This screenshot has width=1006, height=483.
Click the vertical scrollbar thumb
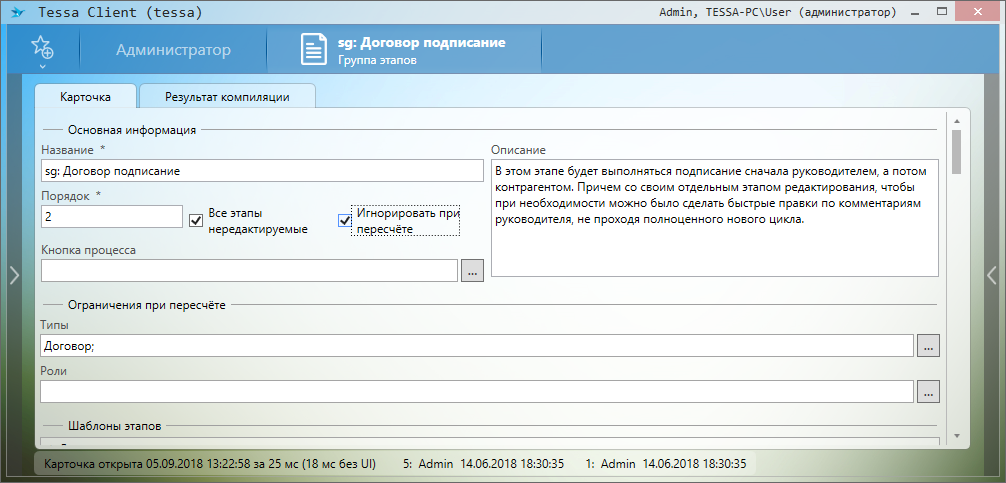tap(957, 151)
